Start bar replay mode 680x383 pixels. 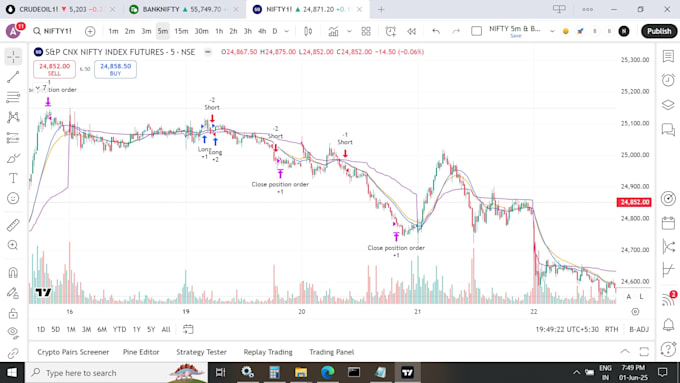[x=412, y=31]
